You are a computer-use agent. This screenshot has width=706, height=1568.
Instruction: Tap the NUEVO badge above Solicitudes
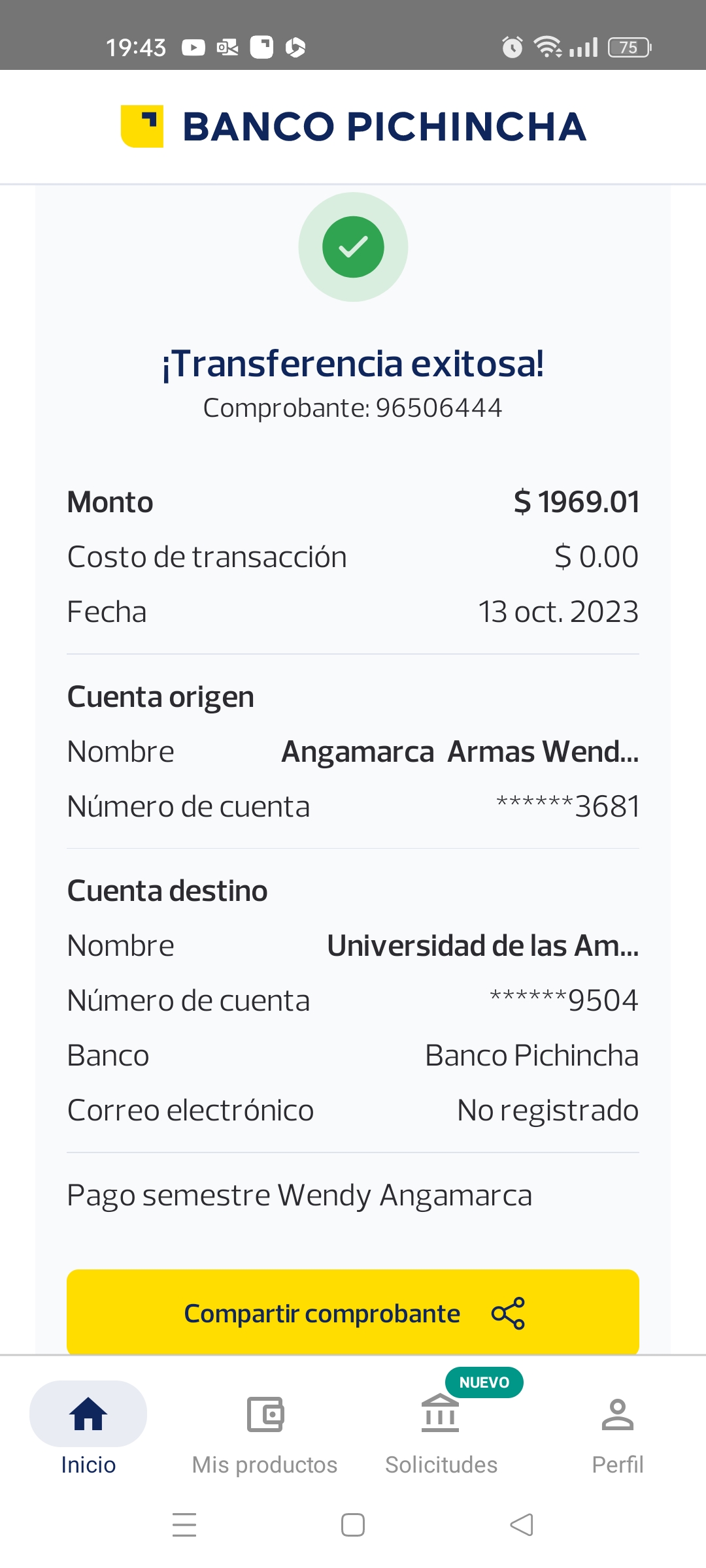[484, 1382]
